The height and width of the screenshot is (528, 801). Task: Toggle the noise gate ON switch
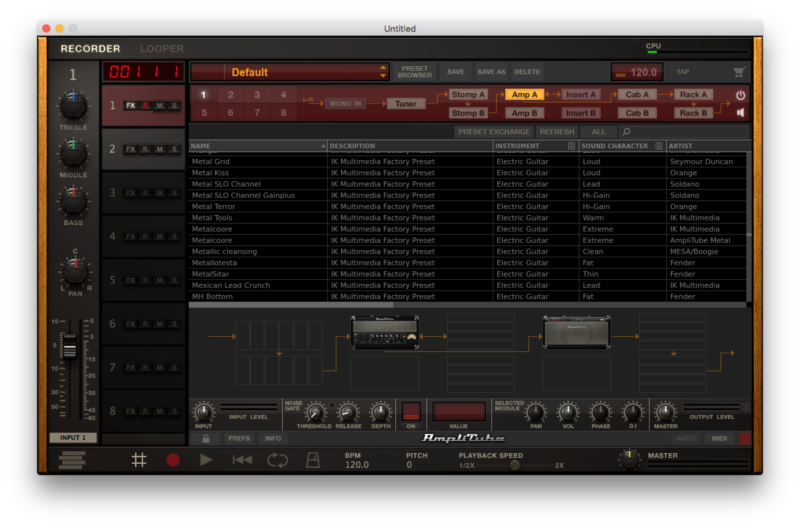pyautogui.click(x=411, y=412)
